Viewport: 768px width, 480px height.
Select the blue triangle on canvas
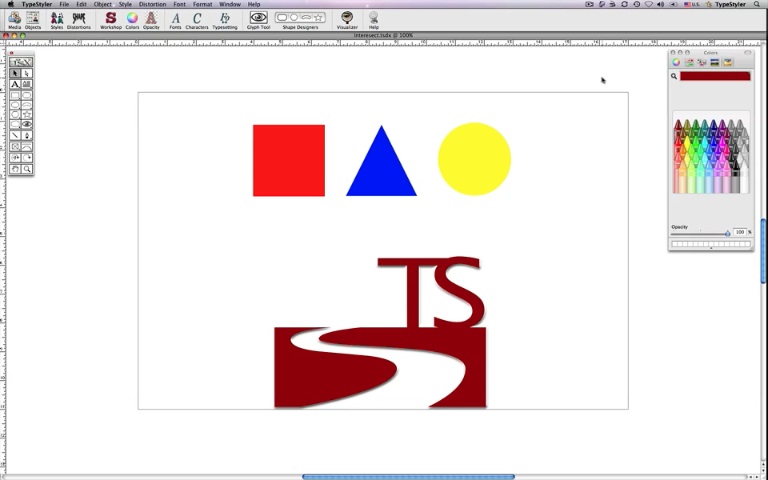click(x=382, y=167)
